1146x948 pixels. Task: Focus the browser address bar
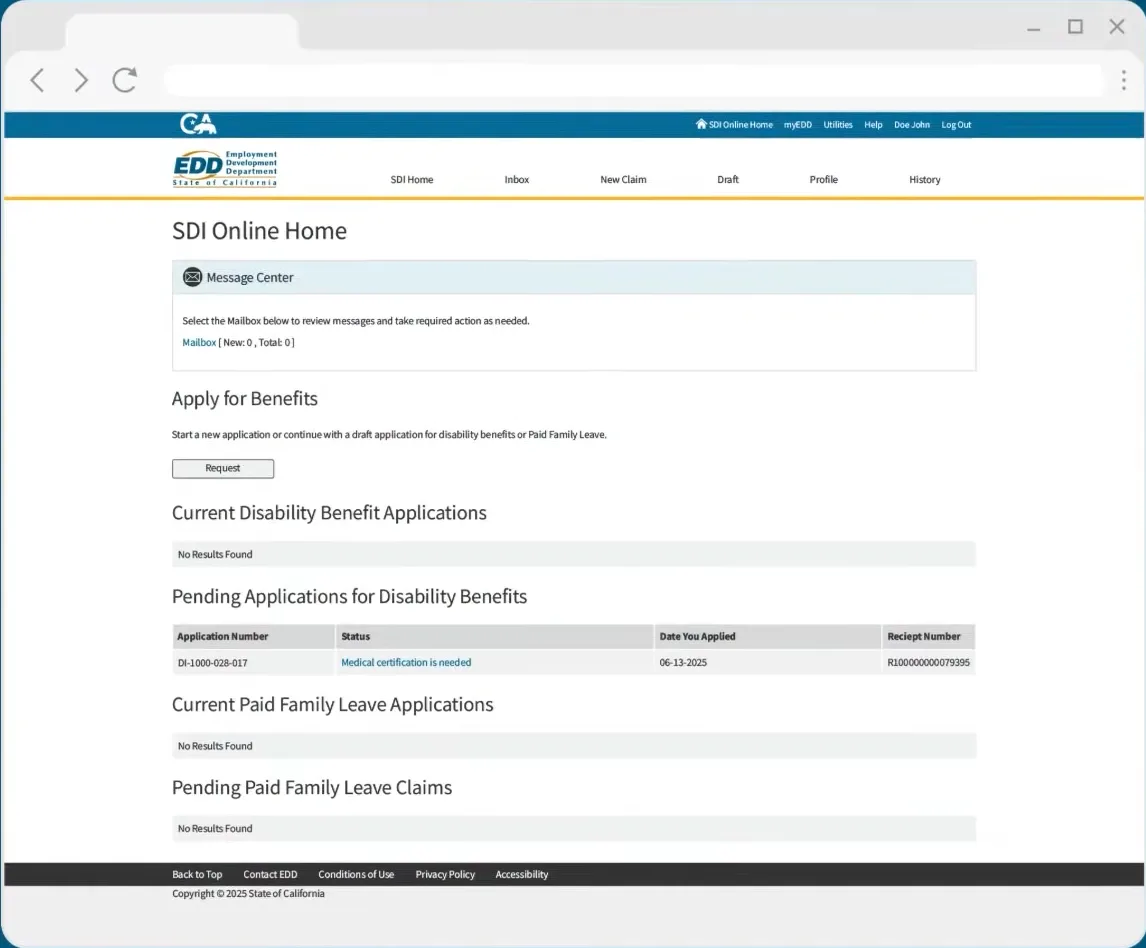[x=633, y=80]
